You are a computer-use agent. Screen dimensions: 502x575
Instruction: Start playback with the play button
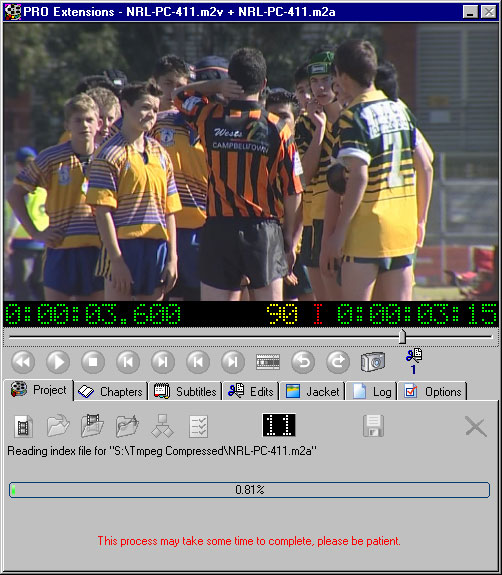(x=58, y=362)
